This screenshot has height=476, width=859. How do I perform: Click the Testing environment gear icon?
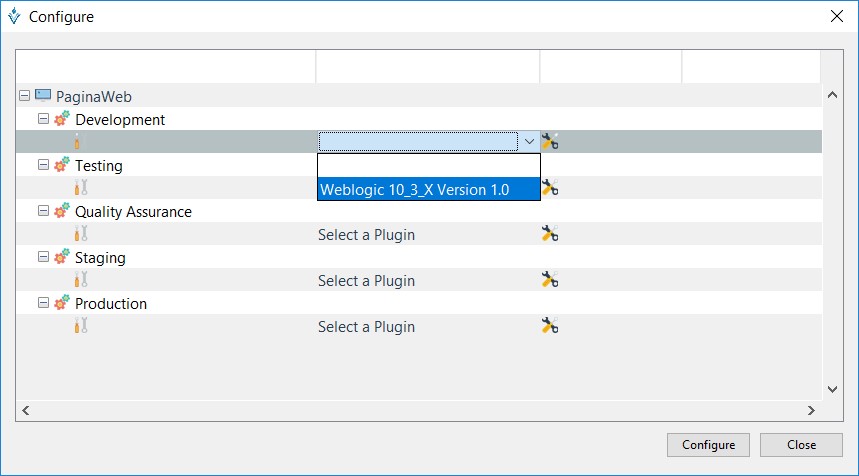pyautogui.click(x=62, y=164)
